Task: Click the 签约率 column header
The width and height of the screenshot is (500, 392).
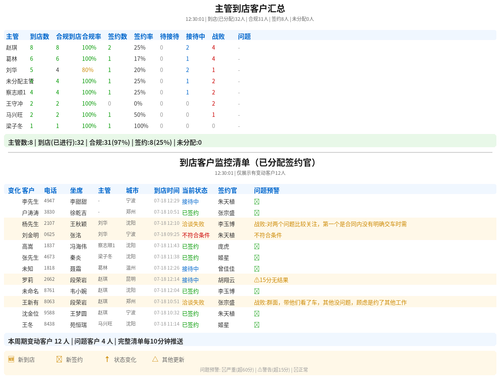Action: pos(143,36)
